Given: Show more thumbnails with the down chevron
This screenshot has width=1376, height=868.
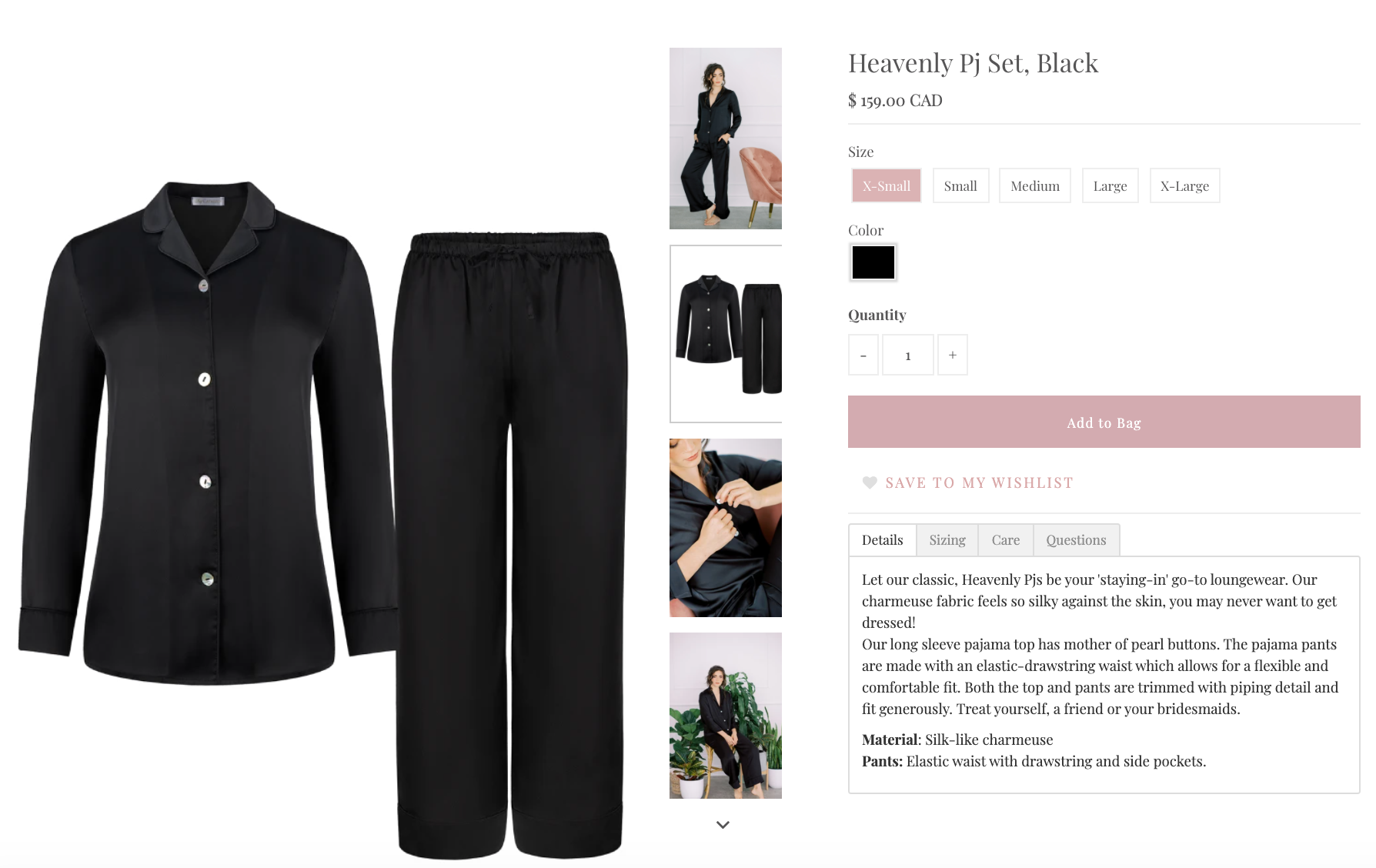Looking at the screenshot, I should click(x=723, y=825).
